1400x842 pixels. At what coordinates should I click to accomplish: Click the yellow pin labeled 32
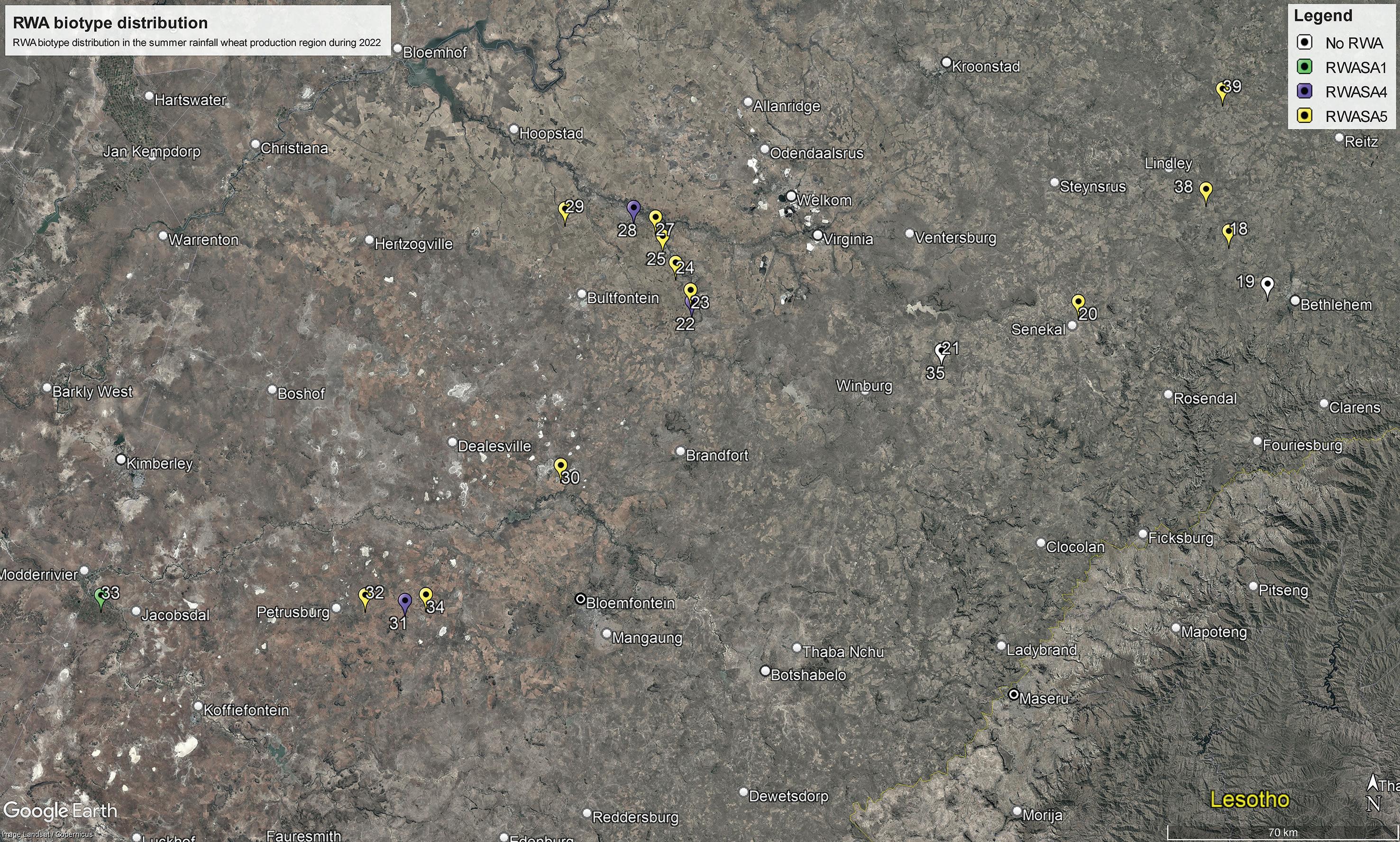pyautogui.click(x=365, y=596)
